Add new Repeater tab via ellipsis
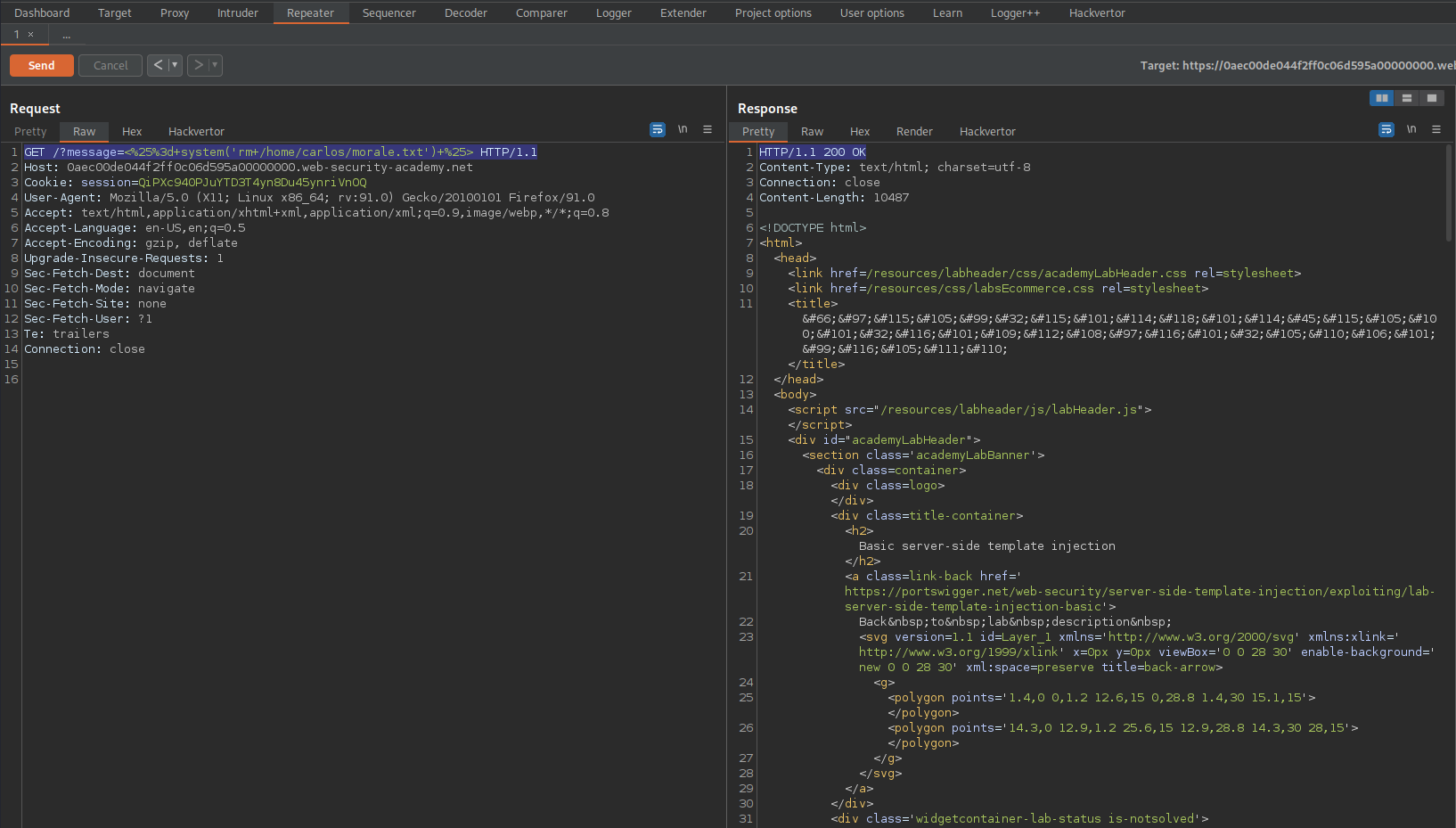This screenshot has width=1456, height=828. 66,35
